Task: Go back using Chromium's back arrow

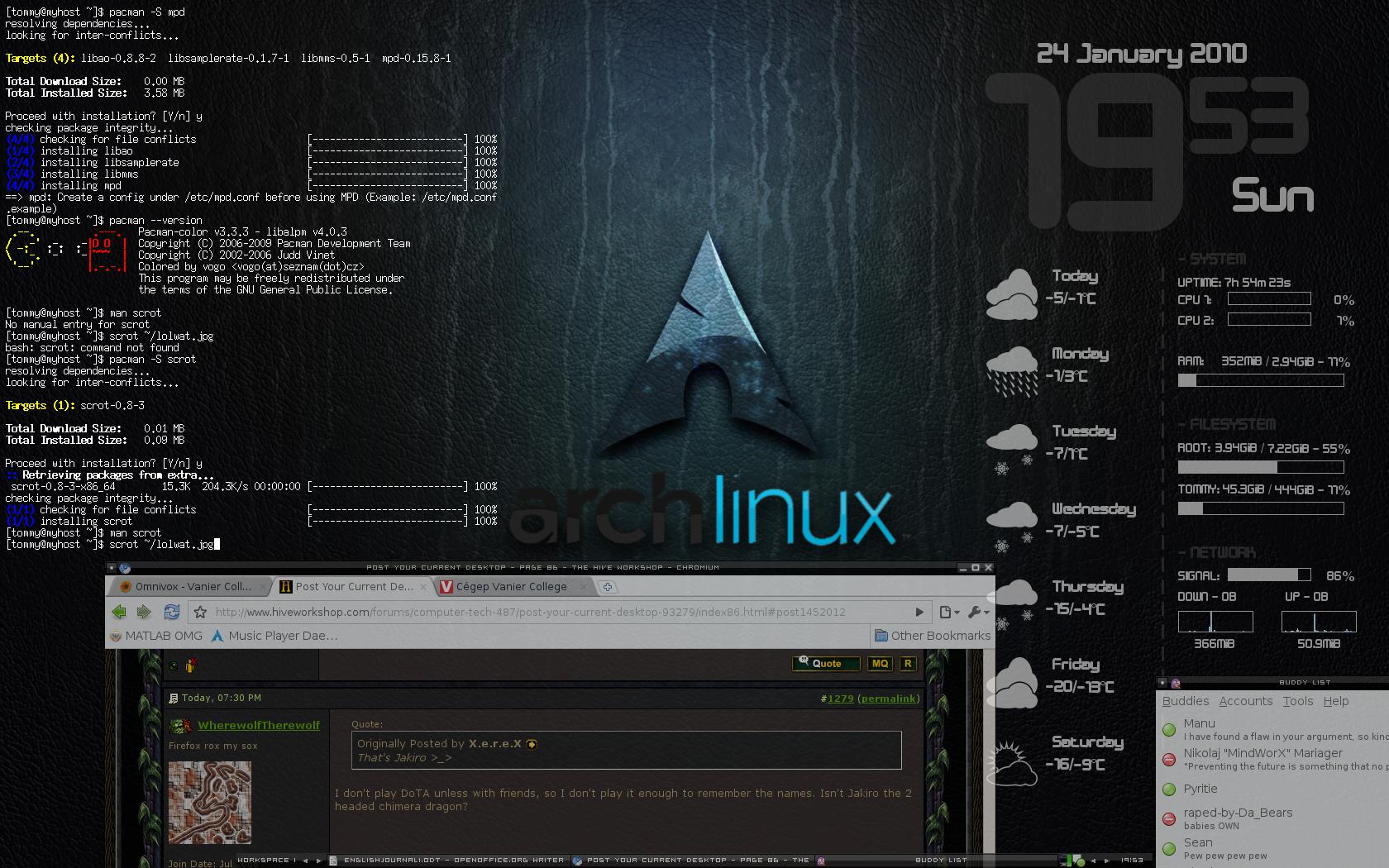Action: click(119, 612)
